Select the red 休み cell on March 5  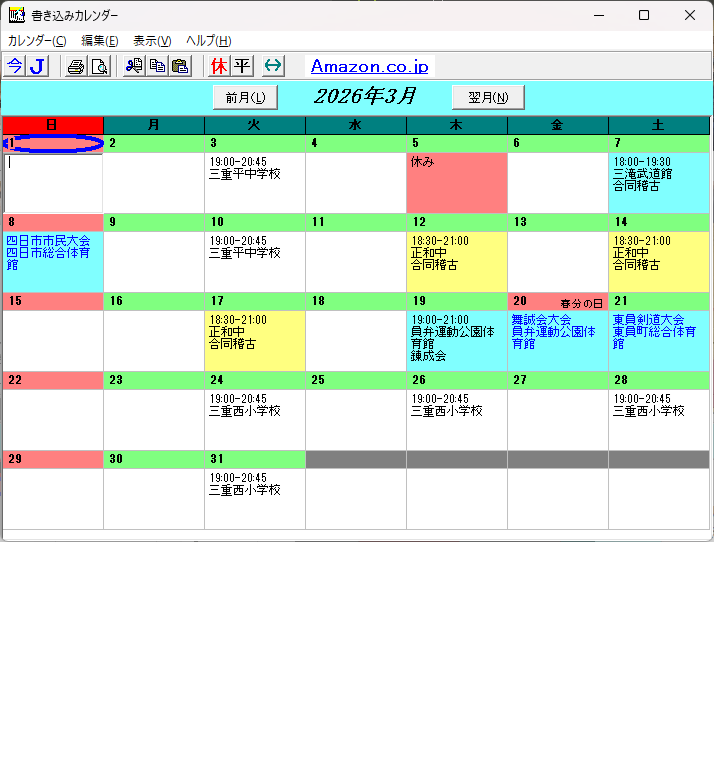[456, 182]
